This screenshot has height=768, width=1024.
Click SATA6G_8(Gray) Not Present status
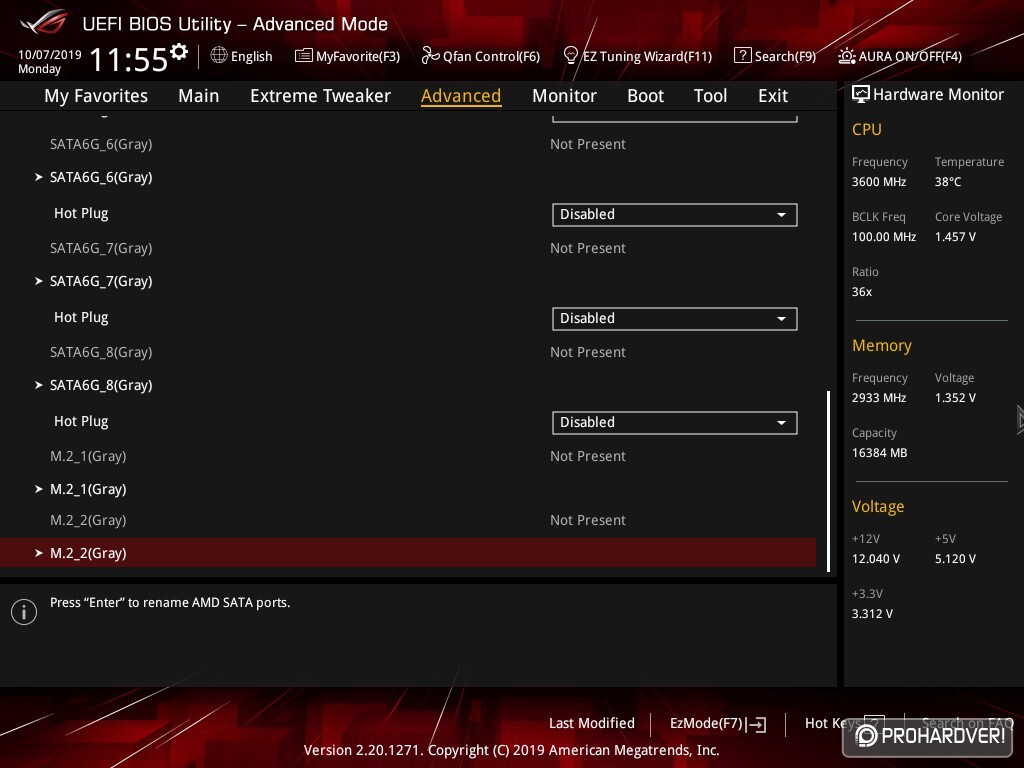(x=588, y=352)
